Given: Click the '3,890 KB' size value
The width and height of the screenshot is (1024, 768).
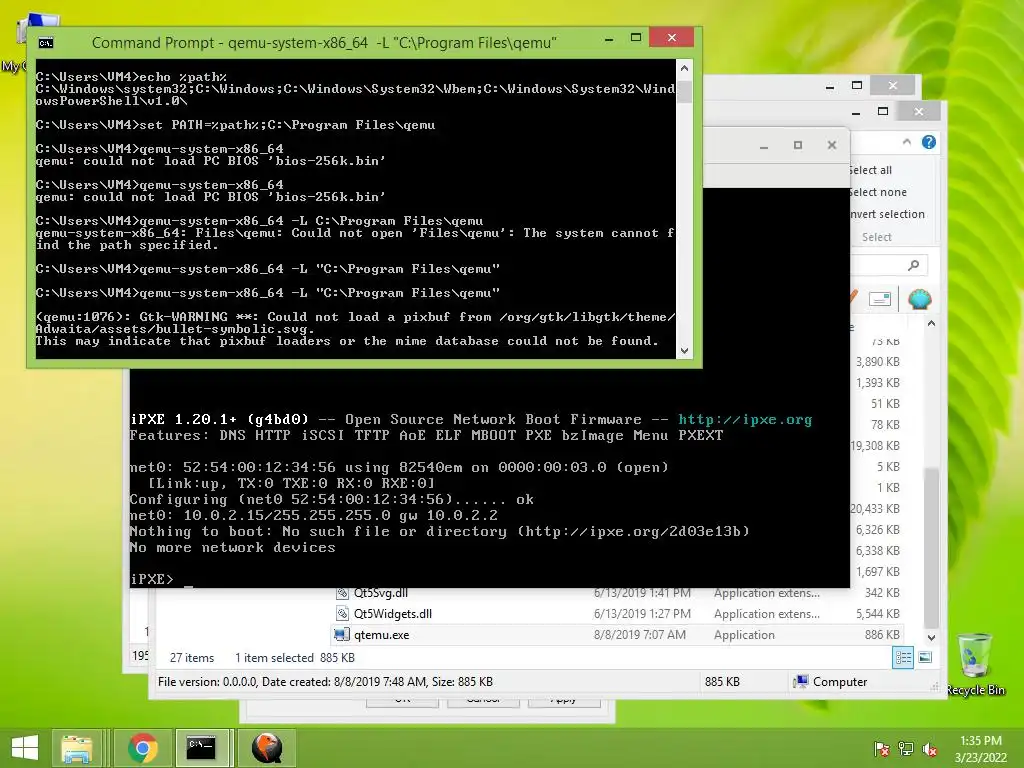Looking at the screenshot, I should (878, 361).
